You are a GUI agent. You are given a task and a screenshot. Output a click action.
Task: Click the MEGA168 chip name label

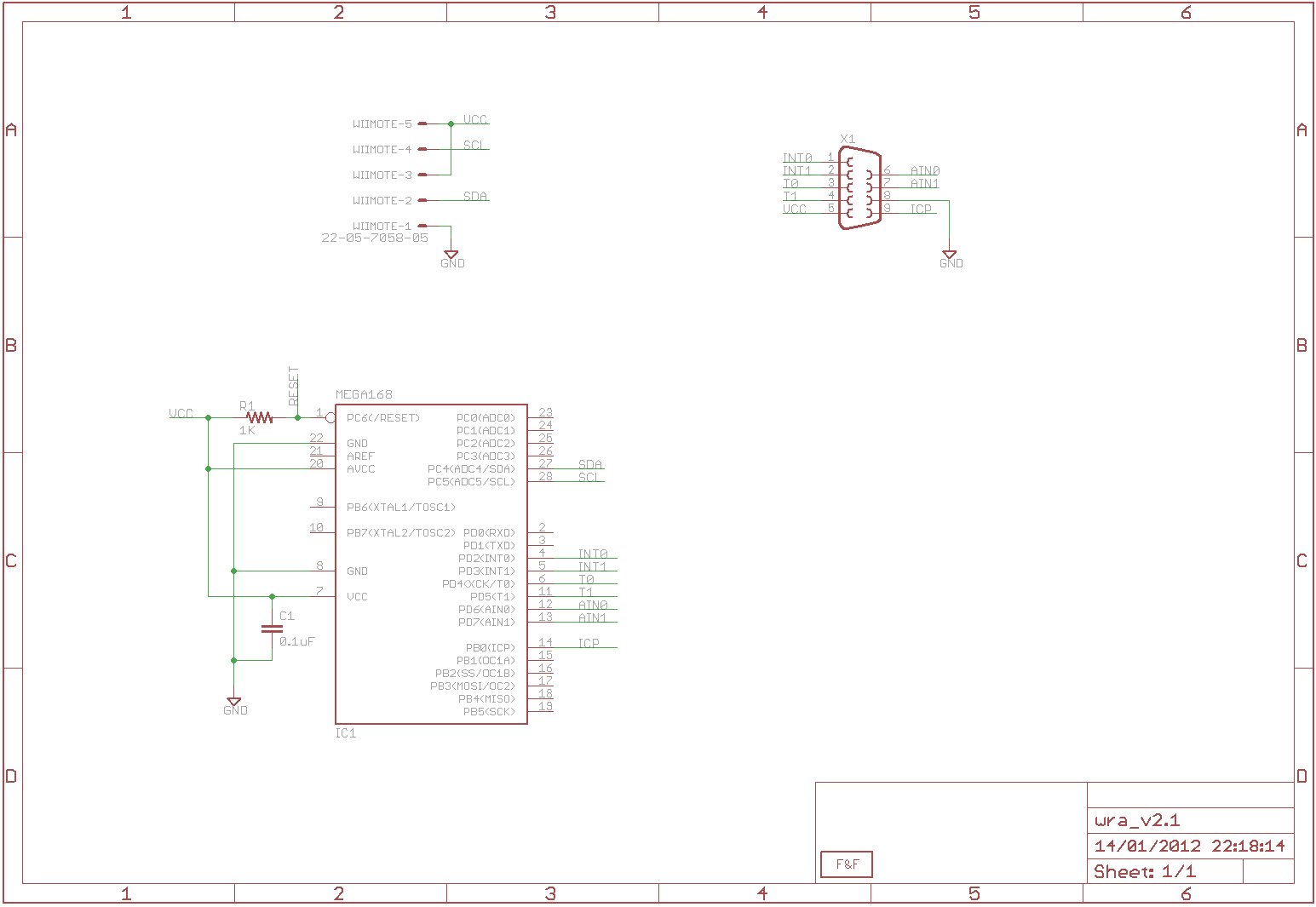(x=364, y=394)
